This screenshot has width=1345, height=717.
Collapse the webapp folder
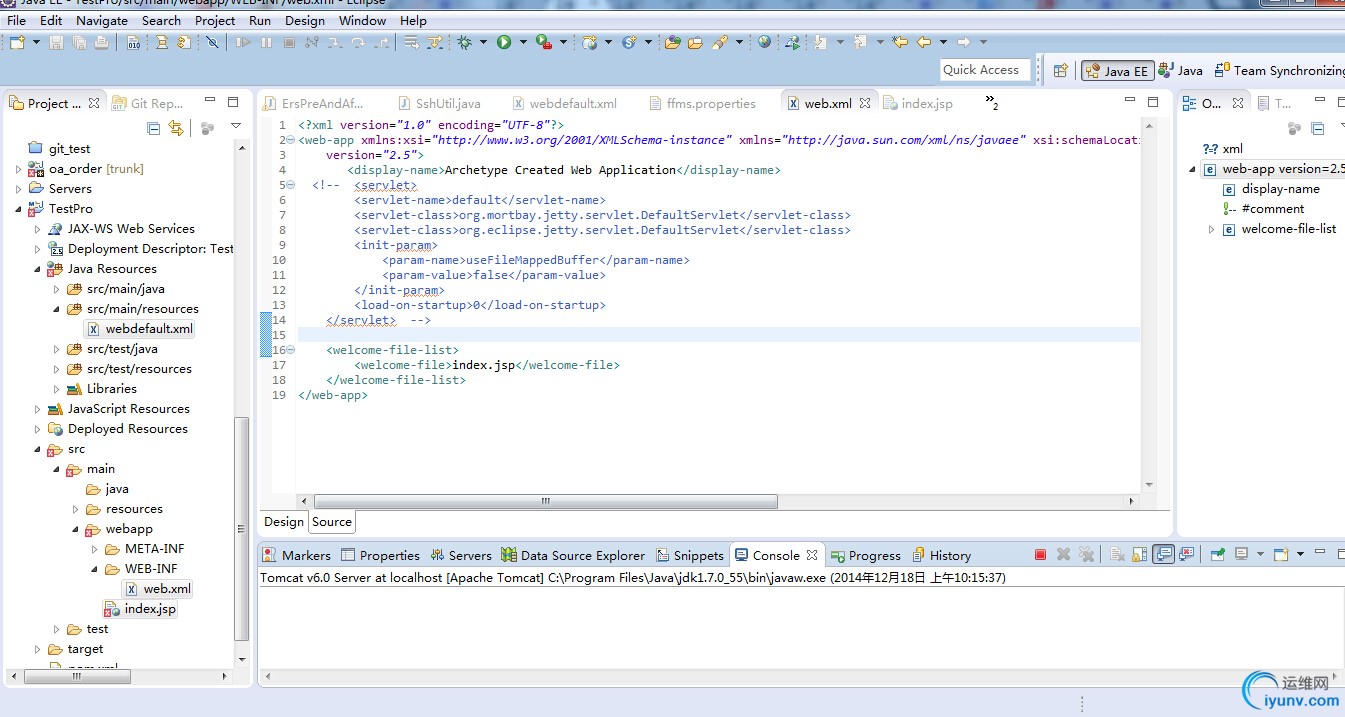click(76, 529)
